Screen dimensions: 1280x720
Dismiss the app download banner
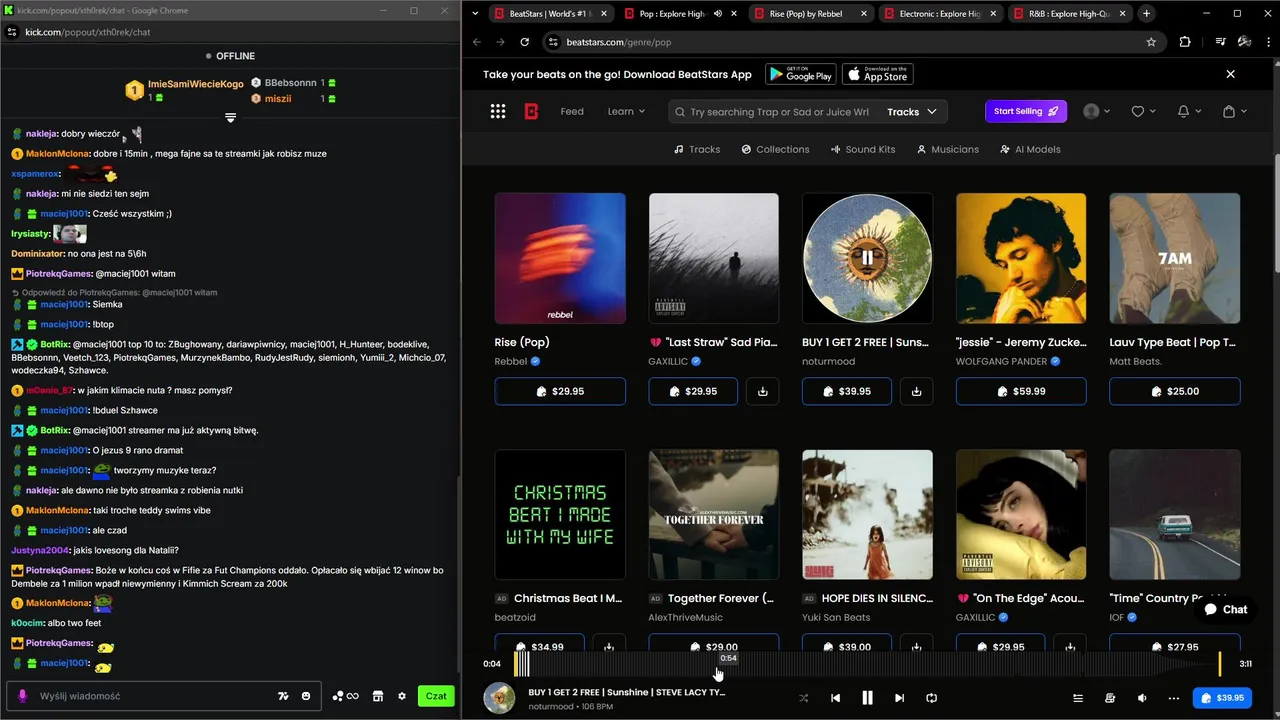[1230, 74]
